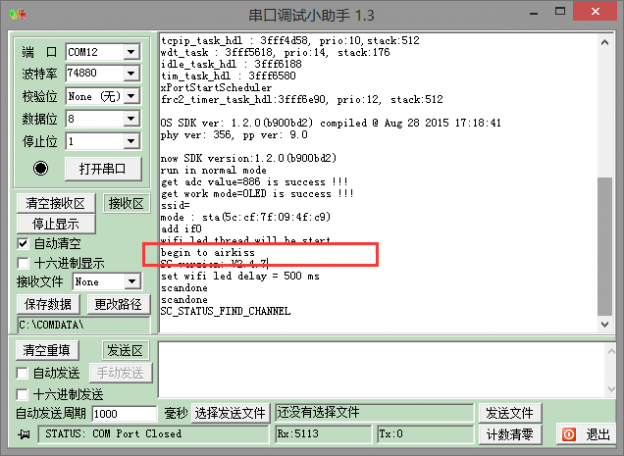Click the 停止显示 button
The width and height of the screenshot is (624, 456).
(56, 224)
